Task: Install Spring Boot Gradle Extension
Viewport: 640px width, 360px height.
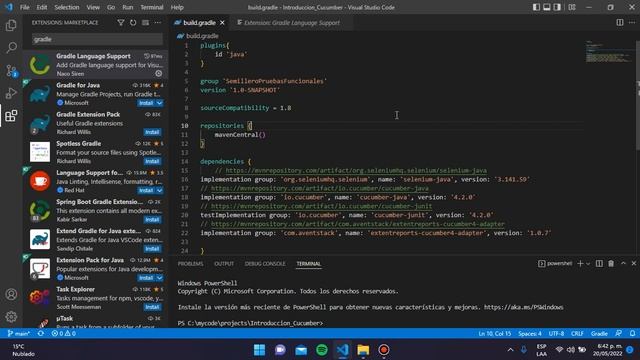Action: [x=152, y=220]
